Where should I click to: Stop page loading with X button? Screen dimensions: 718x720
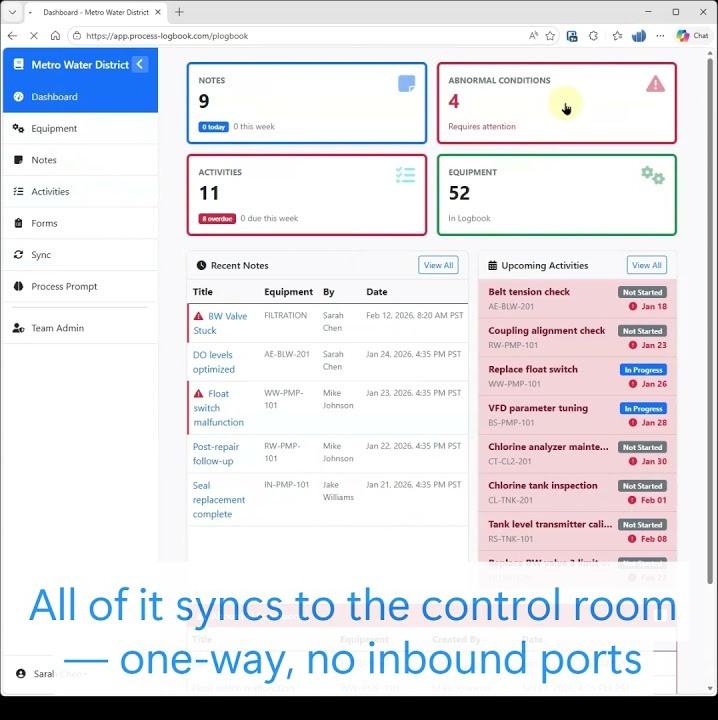pos(34,36)
